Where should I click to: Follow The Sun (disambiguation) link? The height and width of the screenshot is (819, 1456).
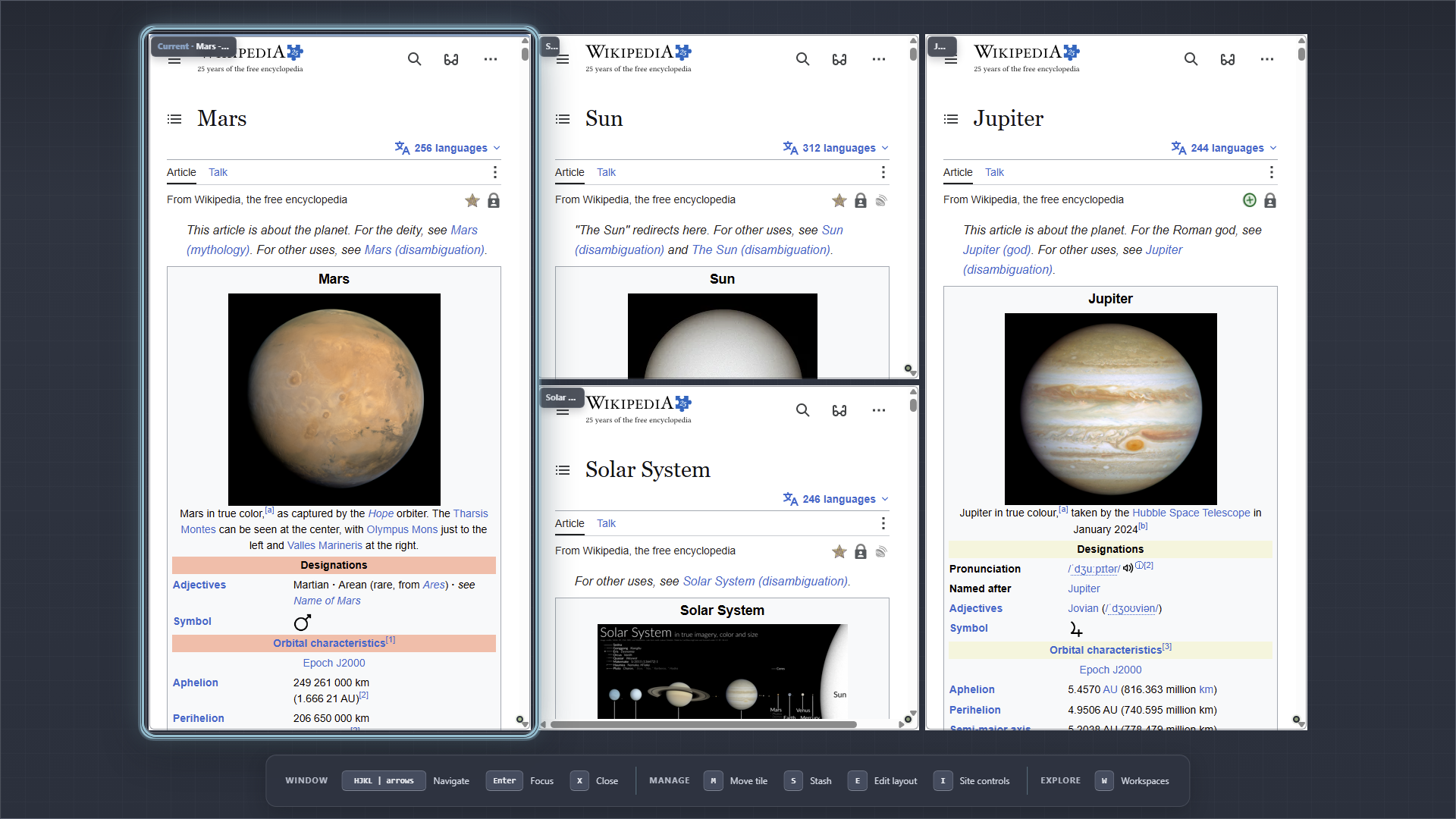pyautogui.click(x=761, y=249)
